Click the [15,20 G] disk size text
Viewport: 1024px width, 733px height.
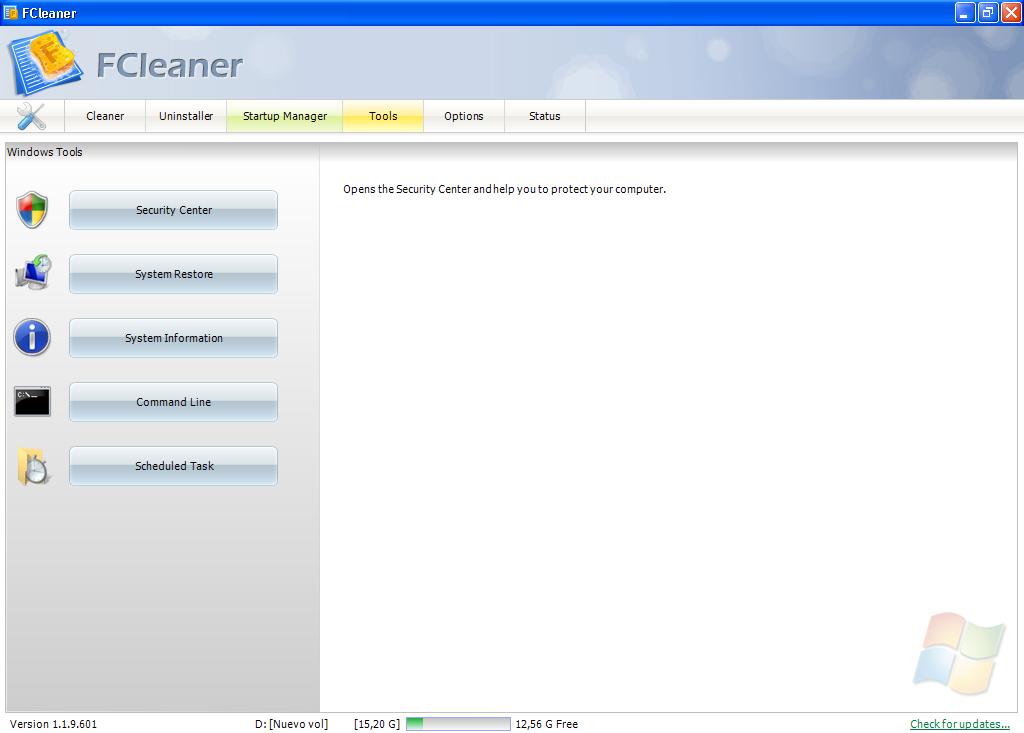[377, 724]
